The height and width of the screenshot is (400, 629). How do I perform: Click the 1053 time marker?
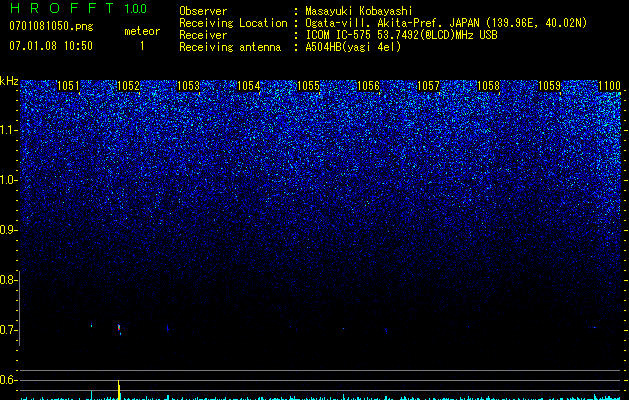pos(188,86)
